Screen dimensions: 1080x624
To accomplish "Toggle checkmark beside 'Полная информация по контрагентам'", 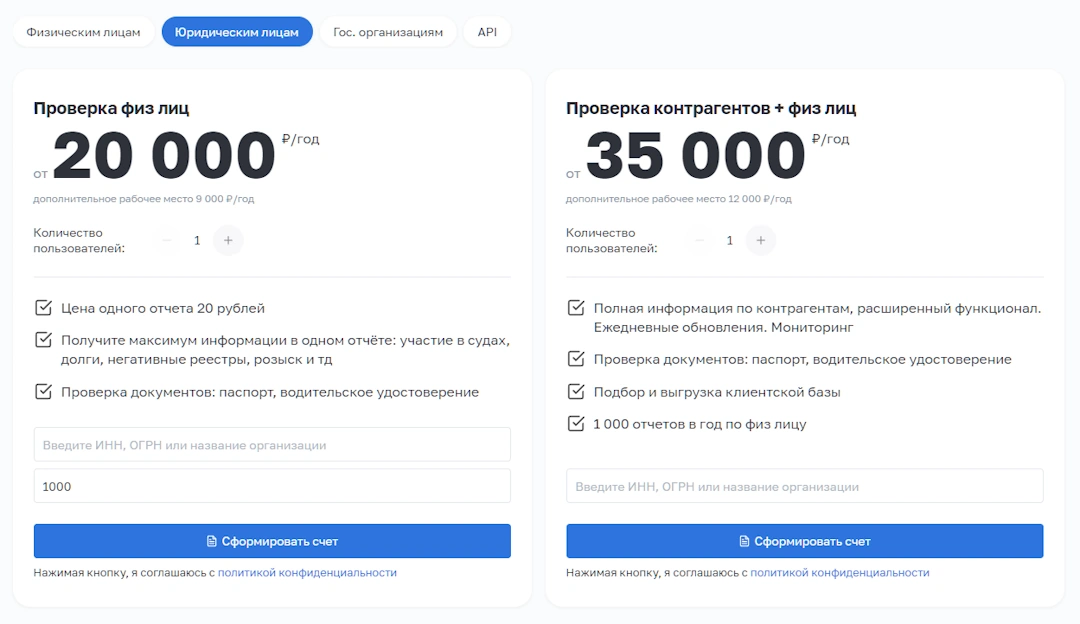I will pos(576,308).
